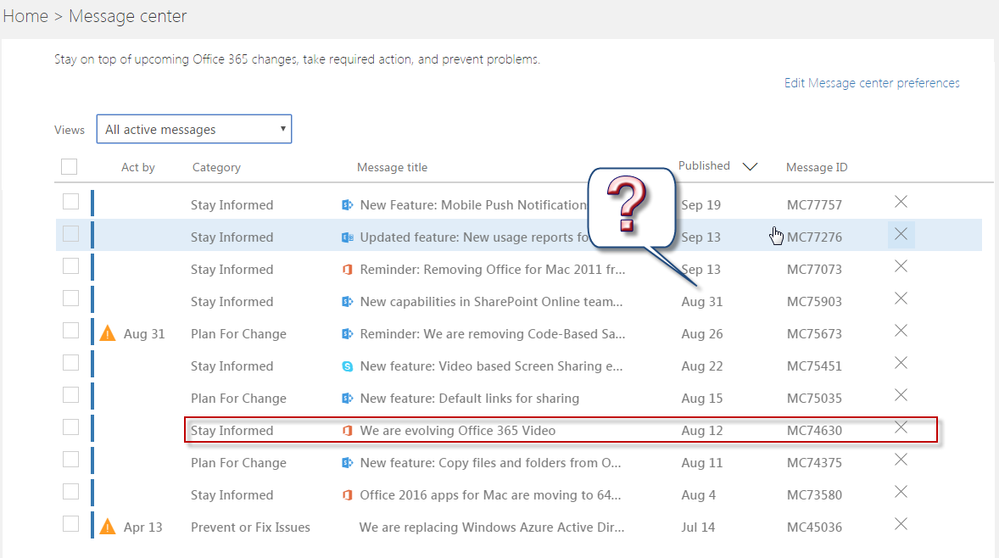
Task: Open message We are evolving Office 365 Video
Action: point(457,431)
